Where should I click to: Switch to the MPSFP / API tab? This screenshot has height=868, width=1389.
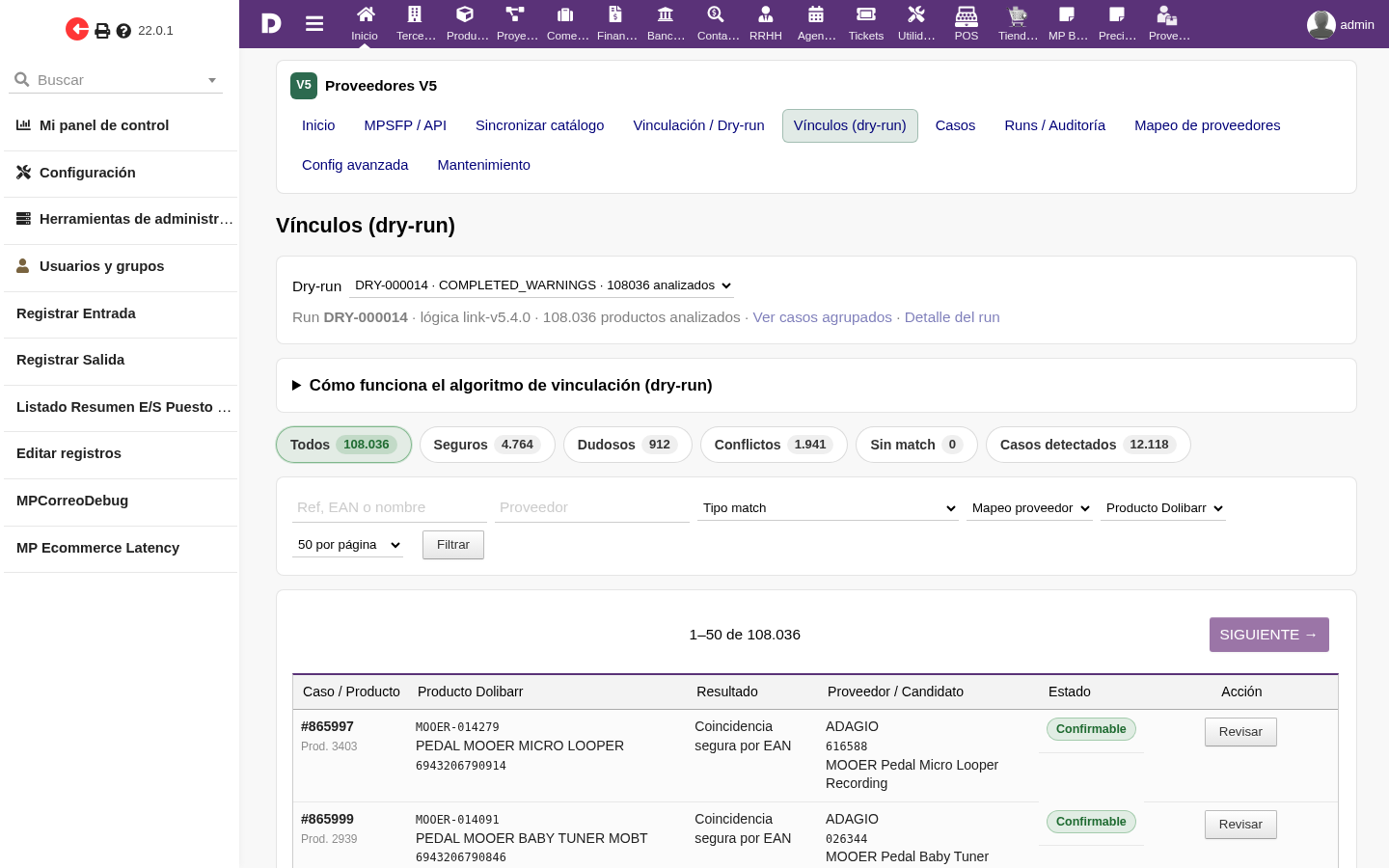pos(405,125)
